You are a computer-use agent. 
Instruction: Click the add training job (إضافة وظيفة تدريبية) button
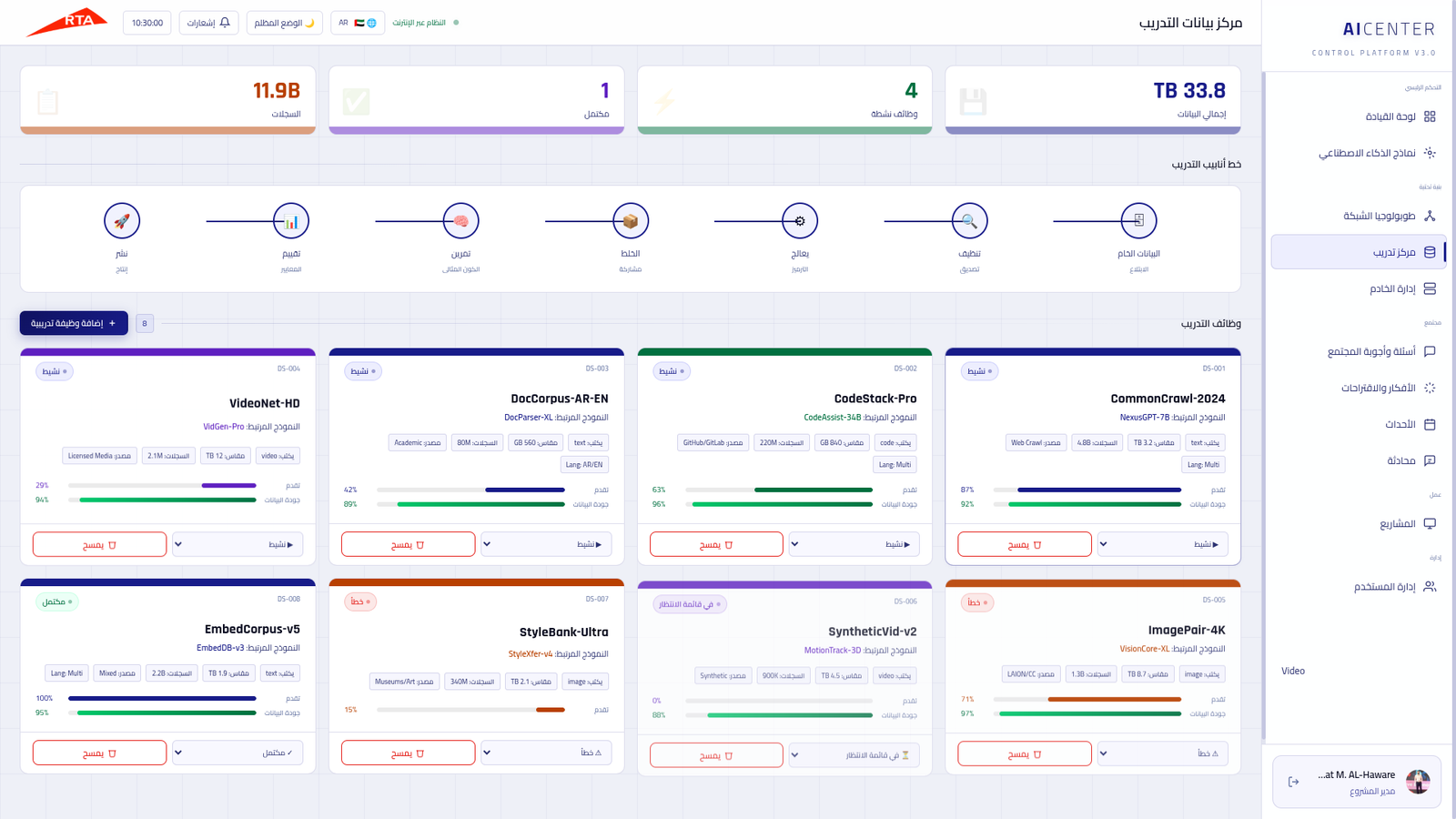74,323
